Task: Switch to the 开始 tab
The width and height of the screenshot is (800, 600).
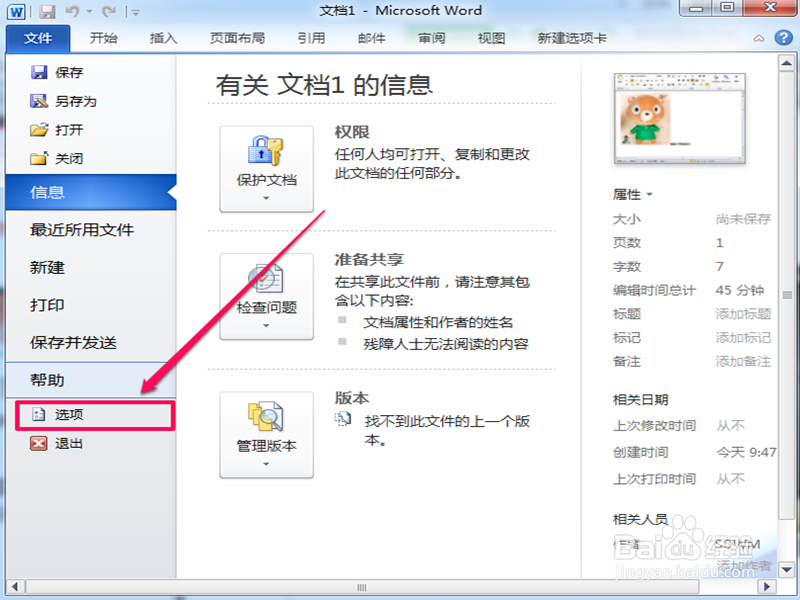Action: 103,38
